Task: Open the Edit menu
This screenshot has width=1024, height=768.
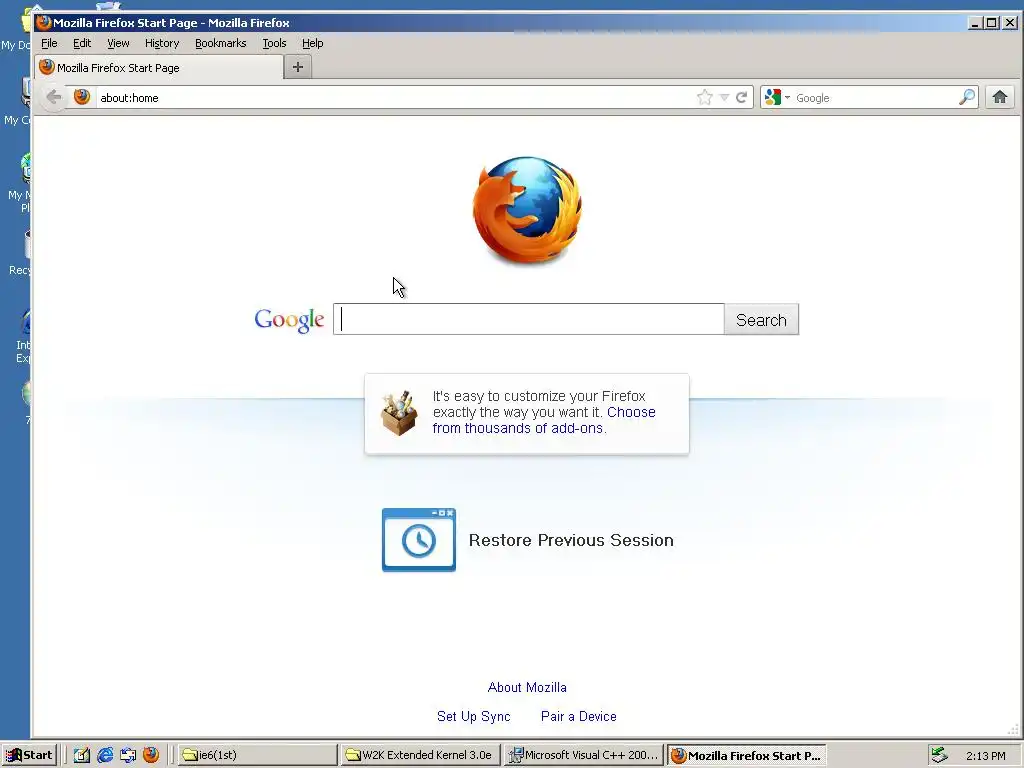Action: pos(82,43)
